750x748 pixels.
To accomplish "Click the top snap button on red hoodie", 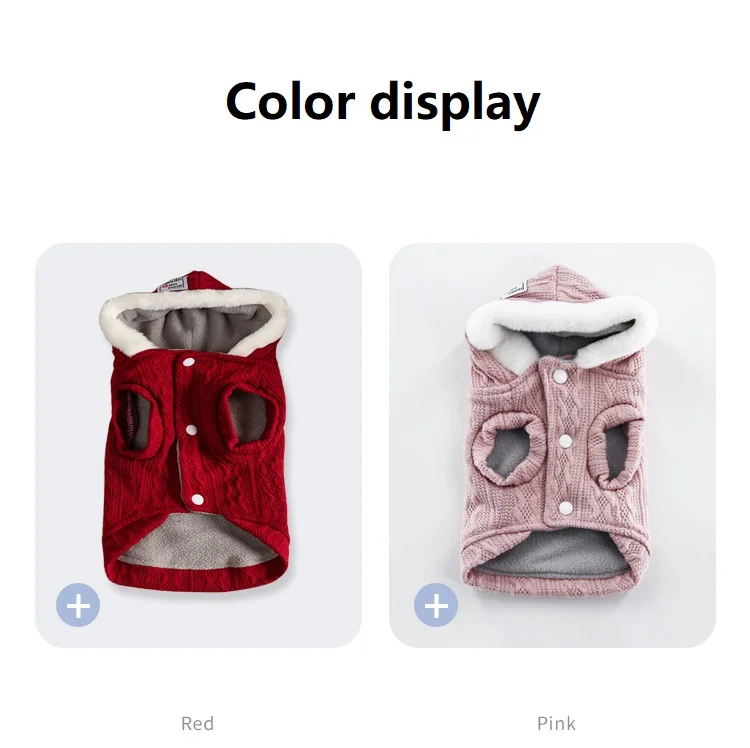I will (189, 363).
